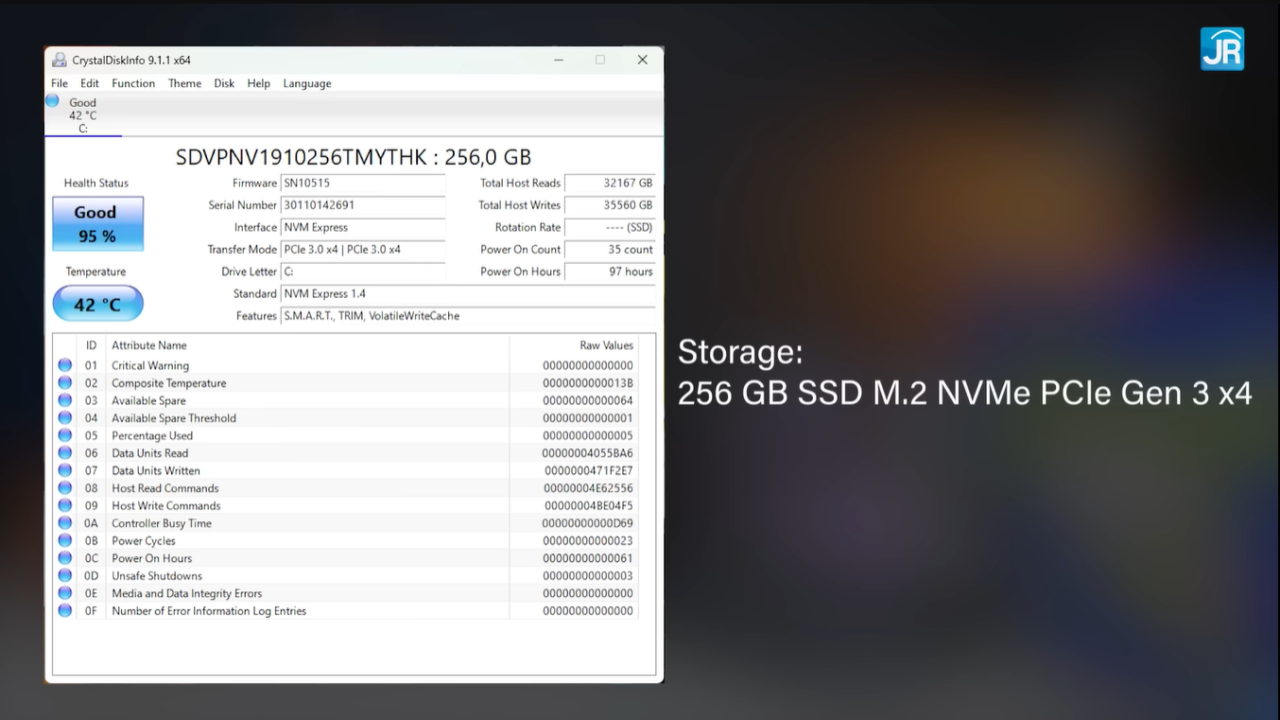This screenshot has height=720, width=1280.
Task: Click the 42 °C temperature button
Action: click(x=97, y=304)
